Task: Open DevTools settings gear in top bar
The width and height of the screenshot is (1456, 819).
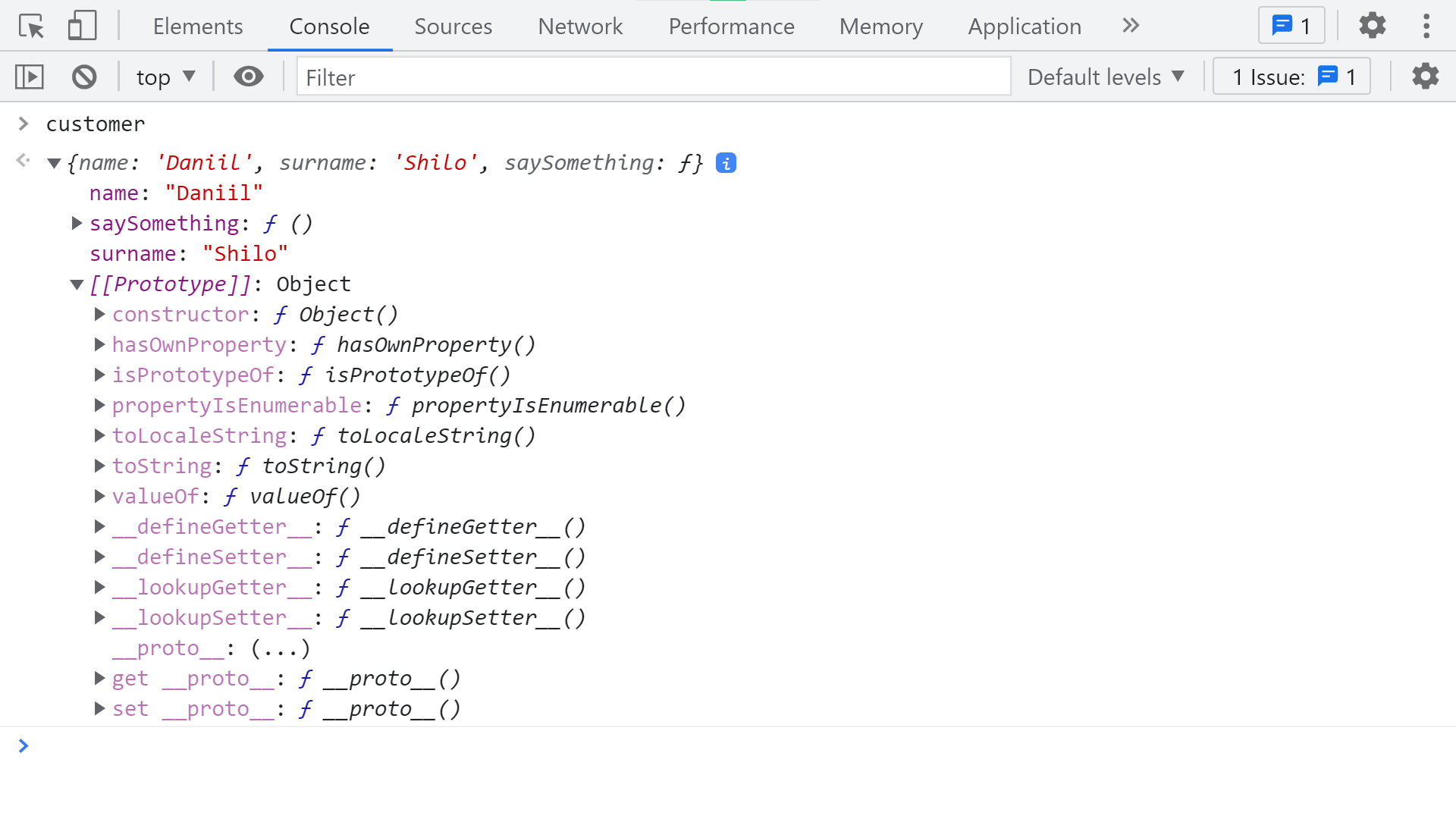Action: coord(1372,27)
